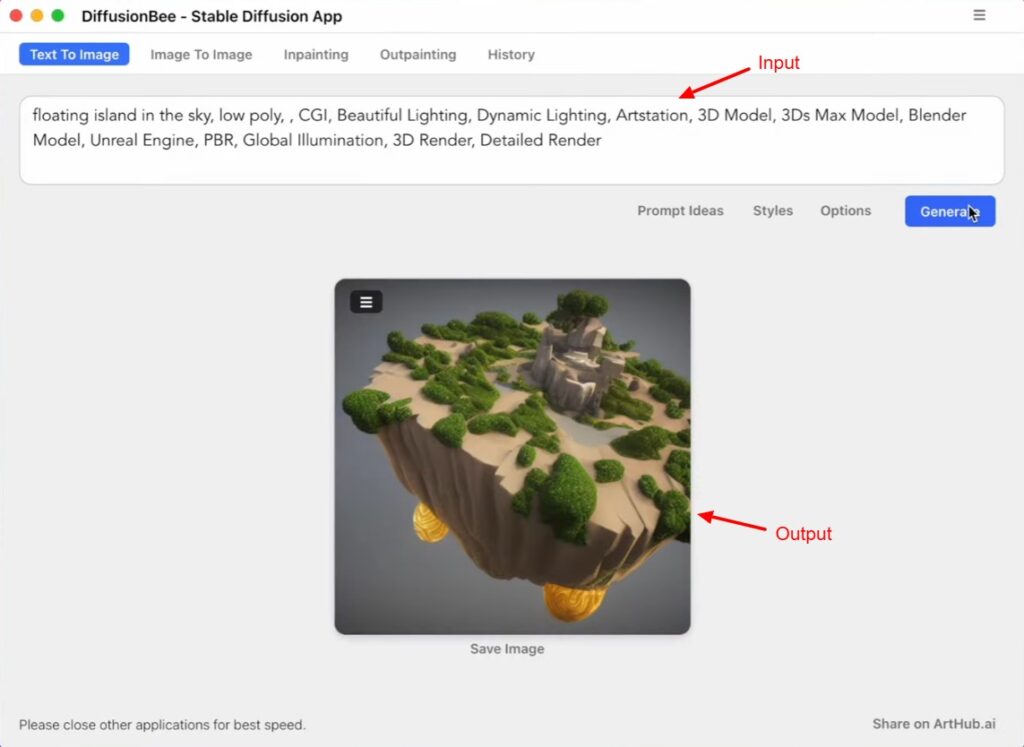
Task: View the History tab
Action: tap(510, 55)
